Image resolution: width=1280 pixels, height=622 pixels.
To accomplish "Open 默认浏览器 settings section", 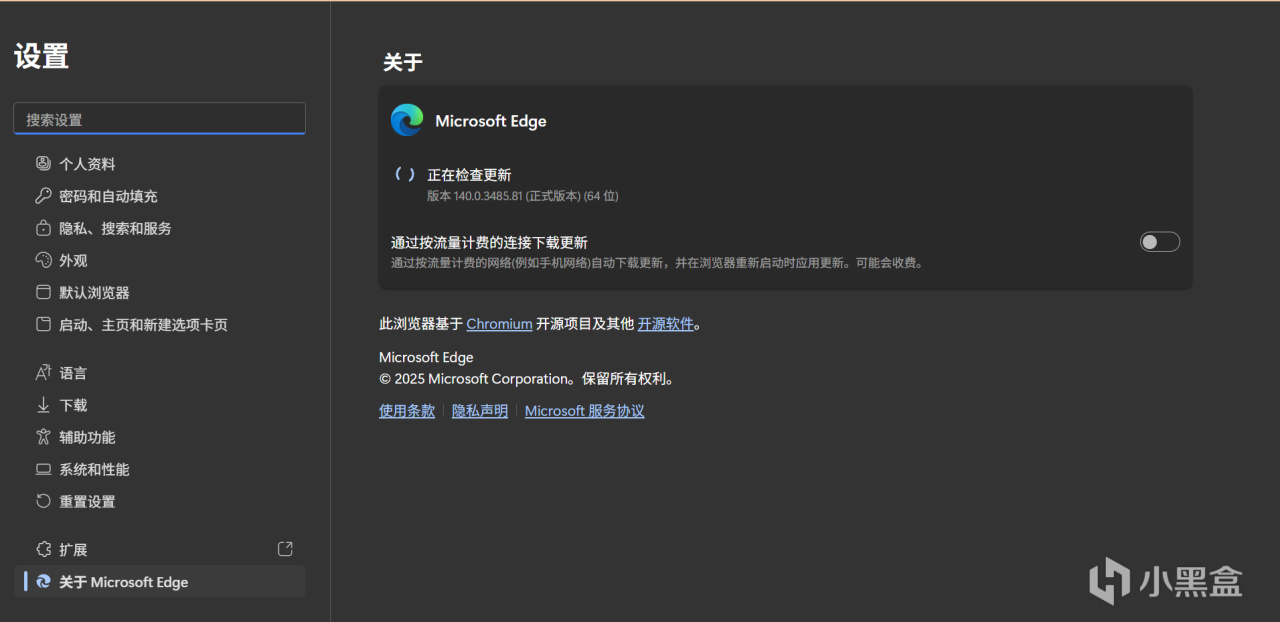I will click(94, 293).
